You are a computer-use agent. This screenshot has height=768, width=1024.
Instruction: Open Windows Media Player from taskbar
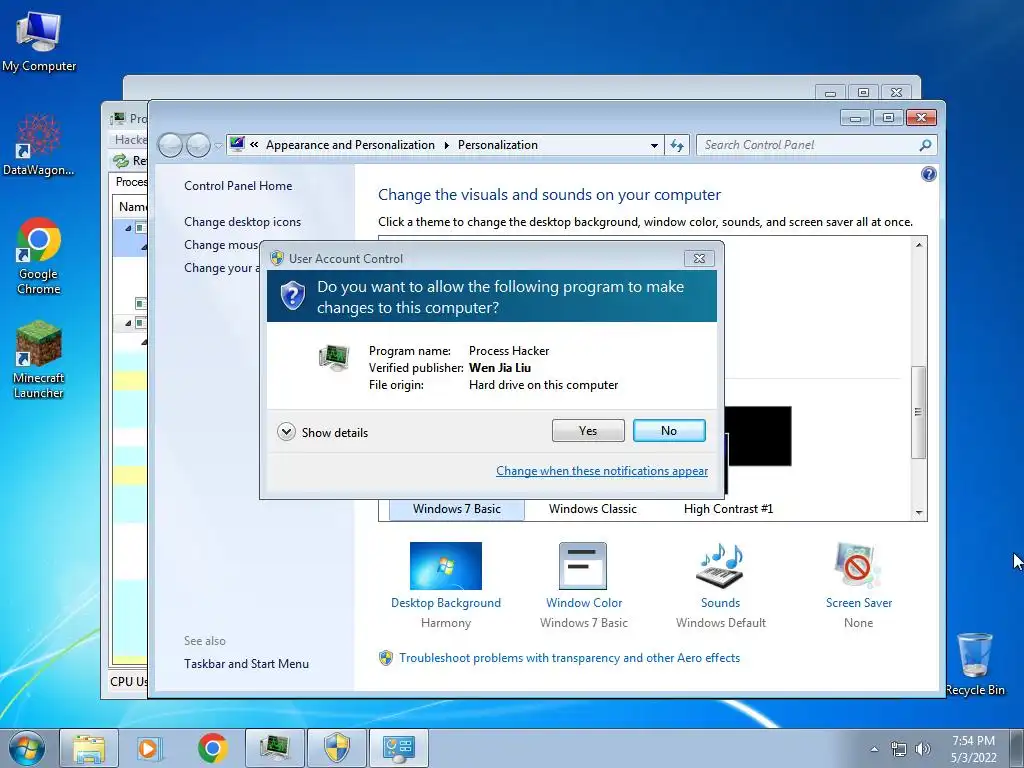[x=150, y=748]
